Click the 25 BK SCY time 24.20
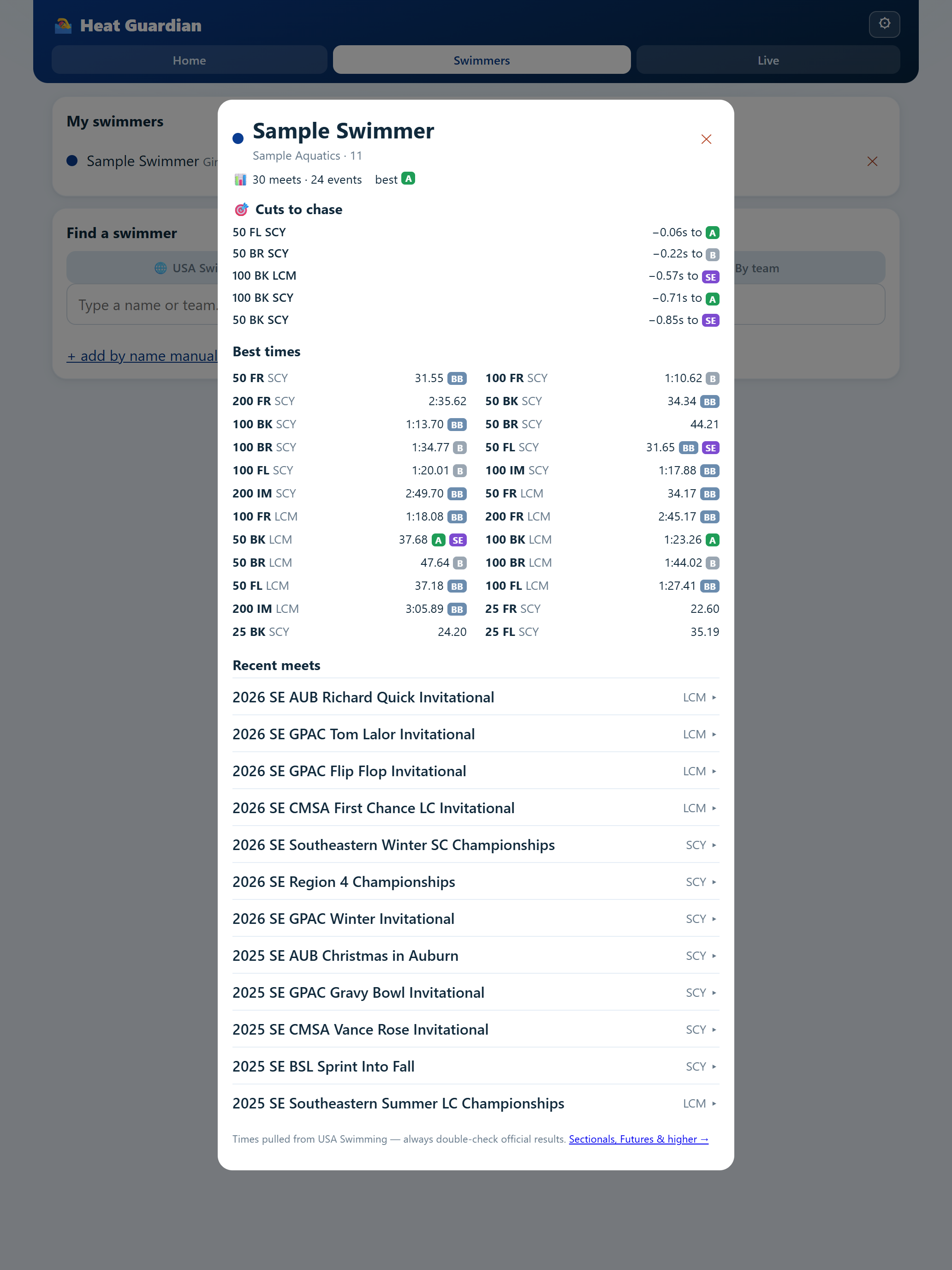952x1270 pixels. click(452, 632)
